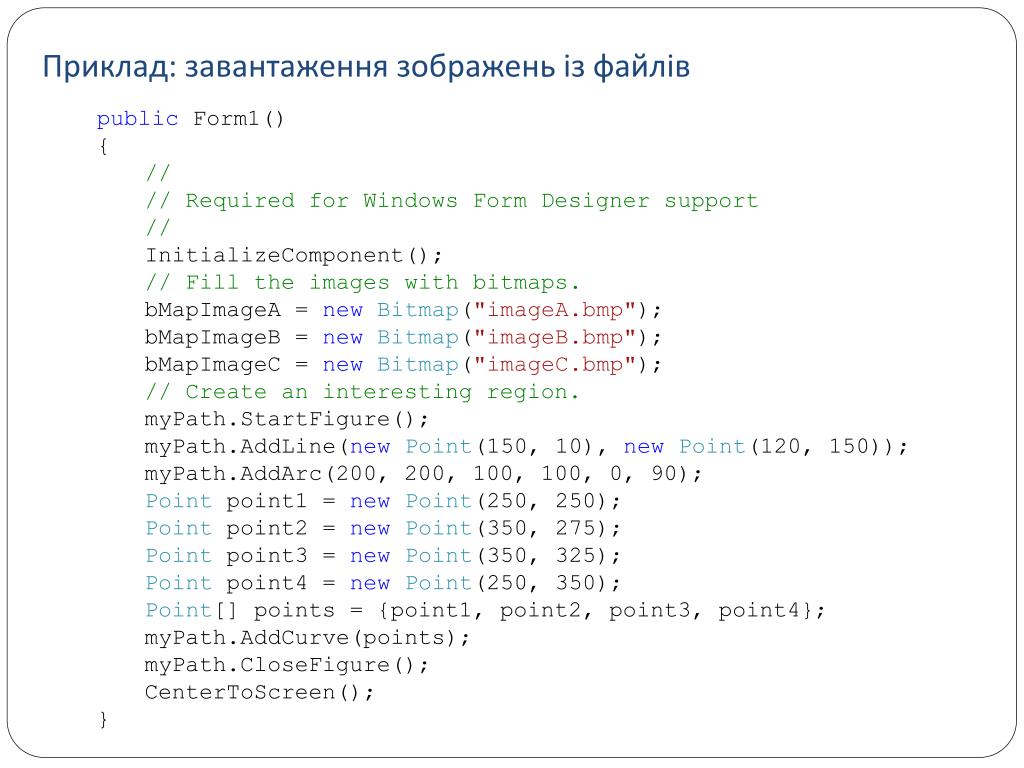Click the 'myPath.CloseFigure();' line
The image size is (1024, 768).
287,665
